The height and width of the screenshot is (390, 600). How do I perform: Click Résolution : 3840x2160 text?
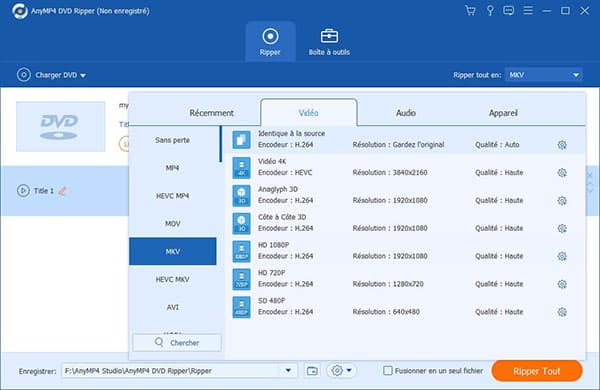[390, 173]
